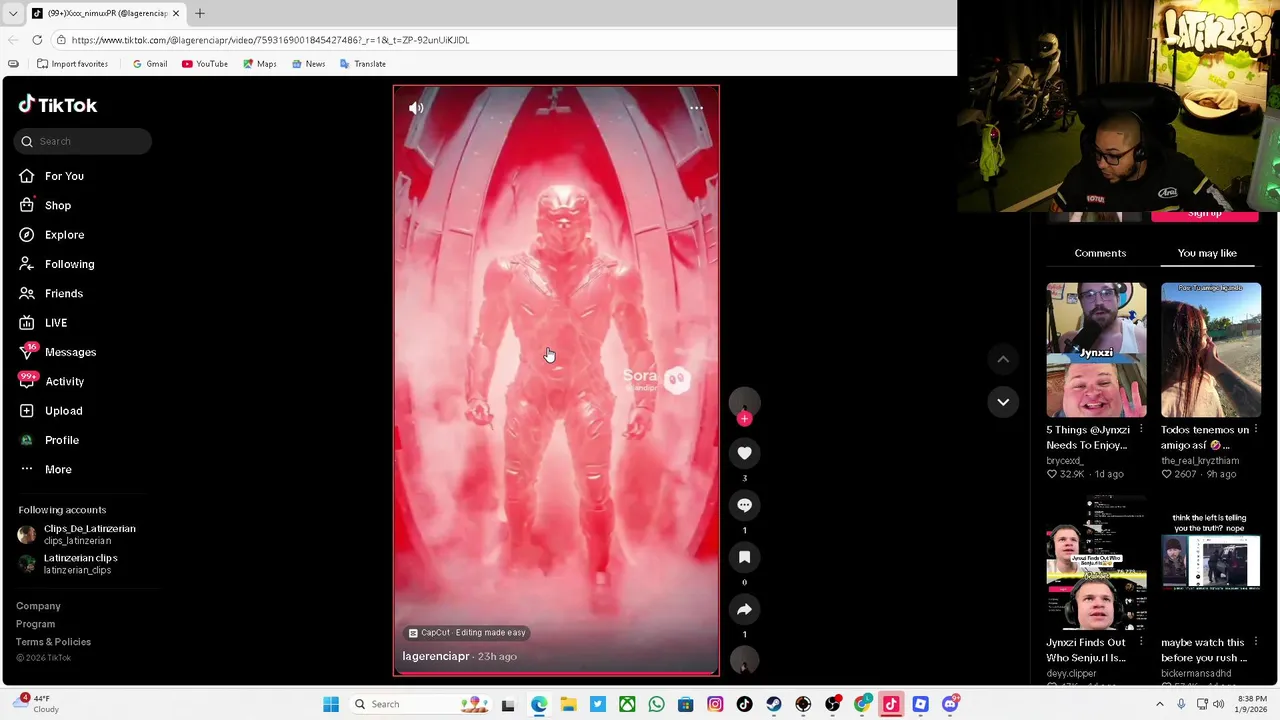The image size is (1280, 720).
Task: Open the browser tab list dropdown
Action: [12, 13]
